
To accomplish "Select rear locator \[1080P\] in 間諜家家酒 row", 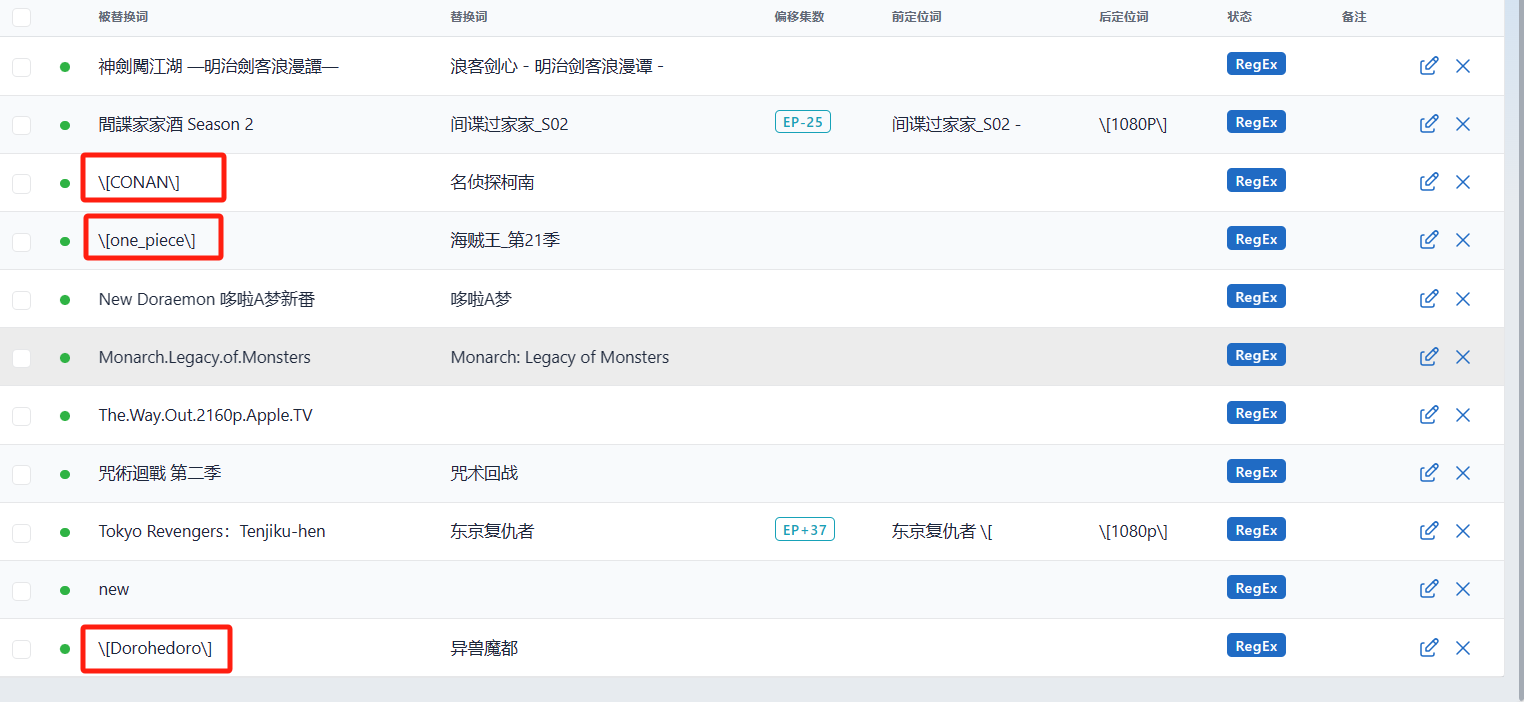I will (1133, 124).
